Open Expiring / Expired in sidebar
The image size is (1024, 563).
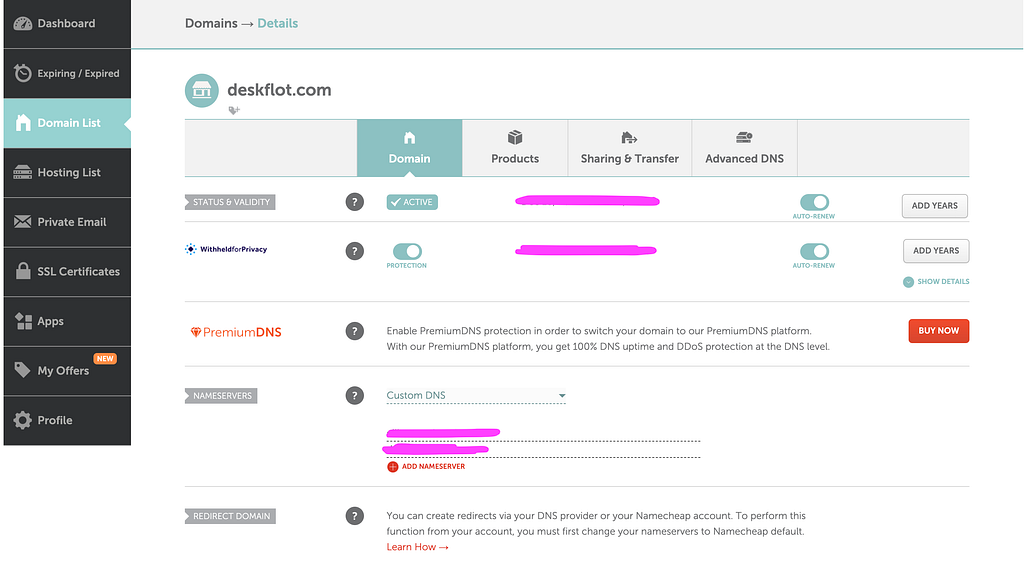67,73
